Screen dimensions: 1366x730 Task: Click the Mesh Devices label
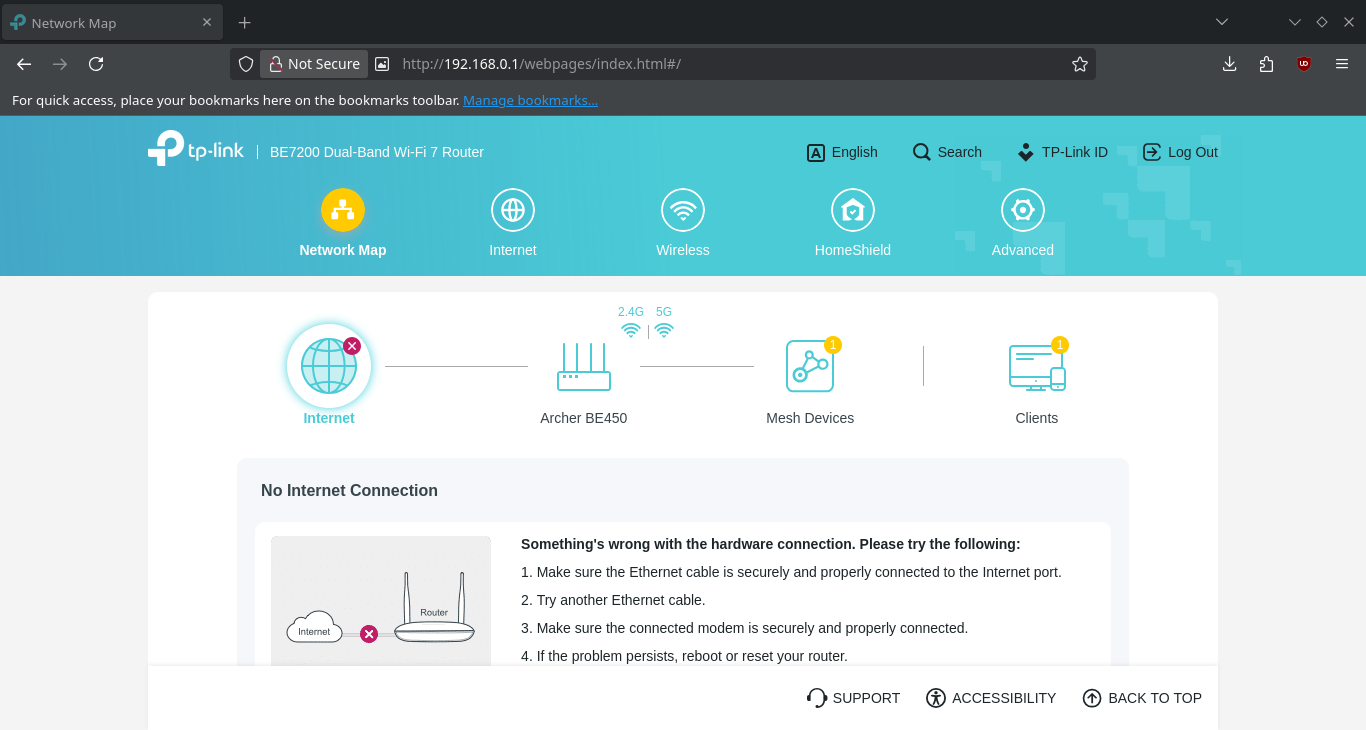(x=810, y=418)
